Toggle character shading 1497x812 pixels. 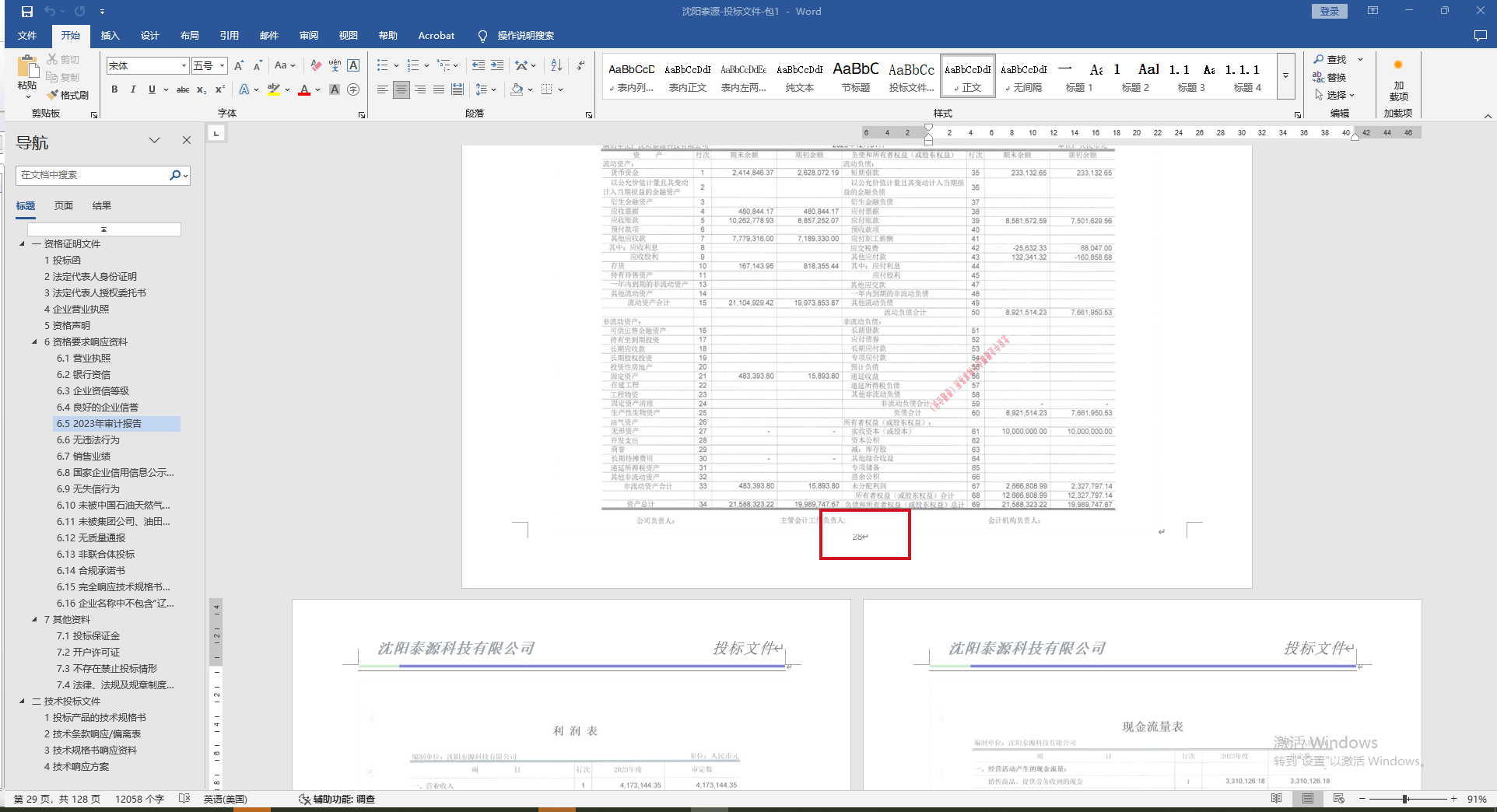pos(335,90)
